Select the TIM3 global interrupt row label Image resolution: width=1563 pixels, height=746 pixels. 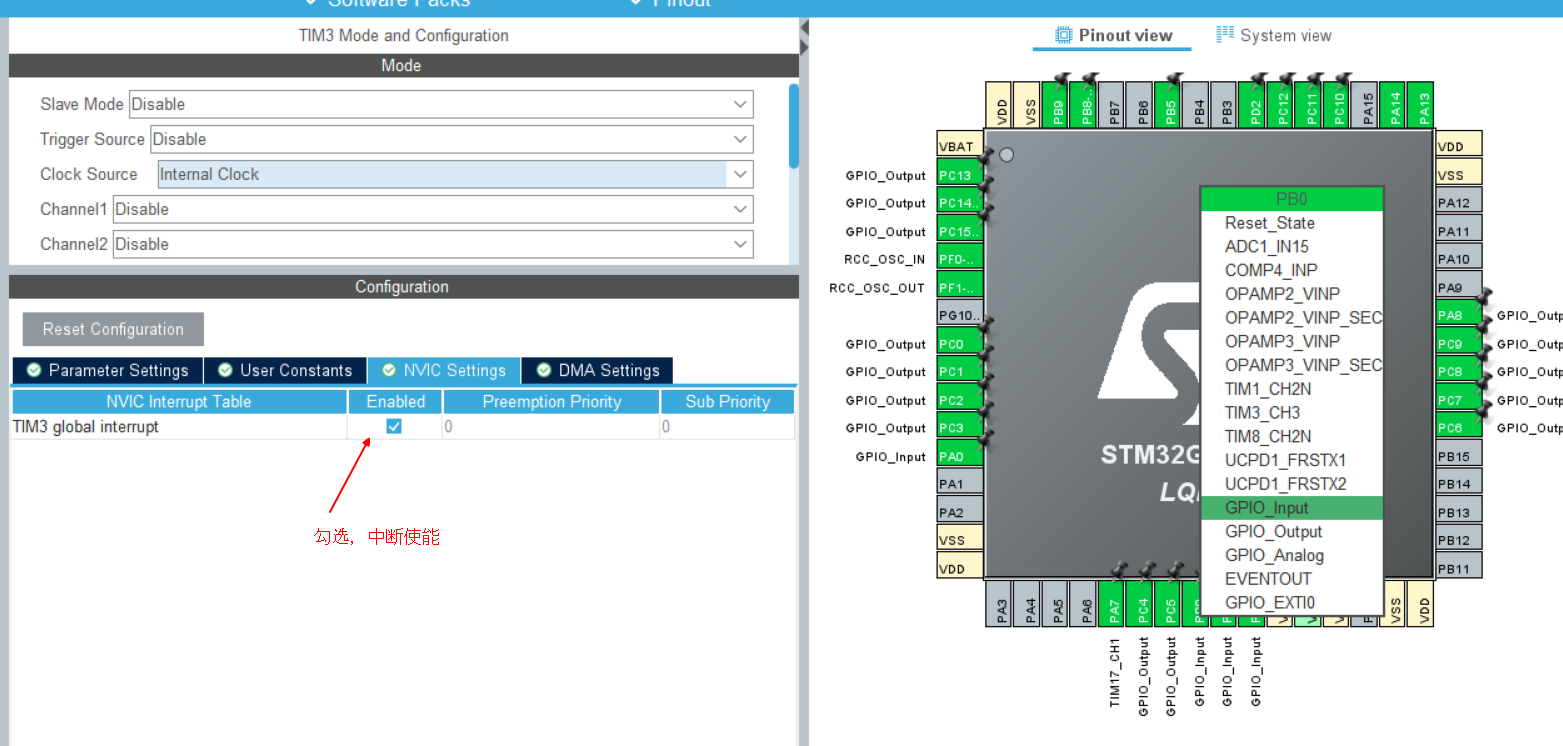point(86,427)
